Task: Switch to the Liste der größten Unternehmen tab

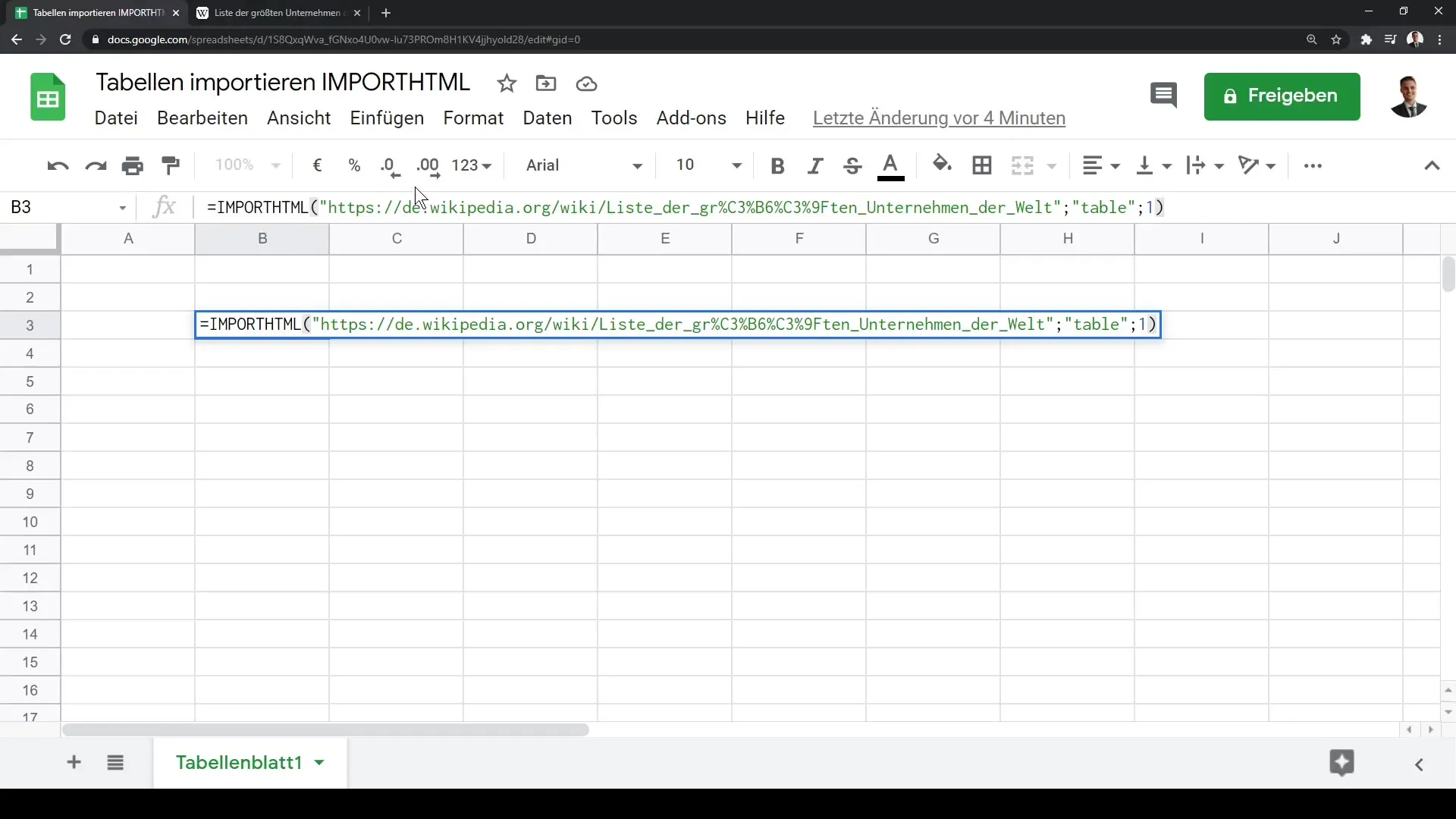Action: point(279,13)
